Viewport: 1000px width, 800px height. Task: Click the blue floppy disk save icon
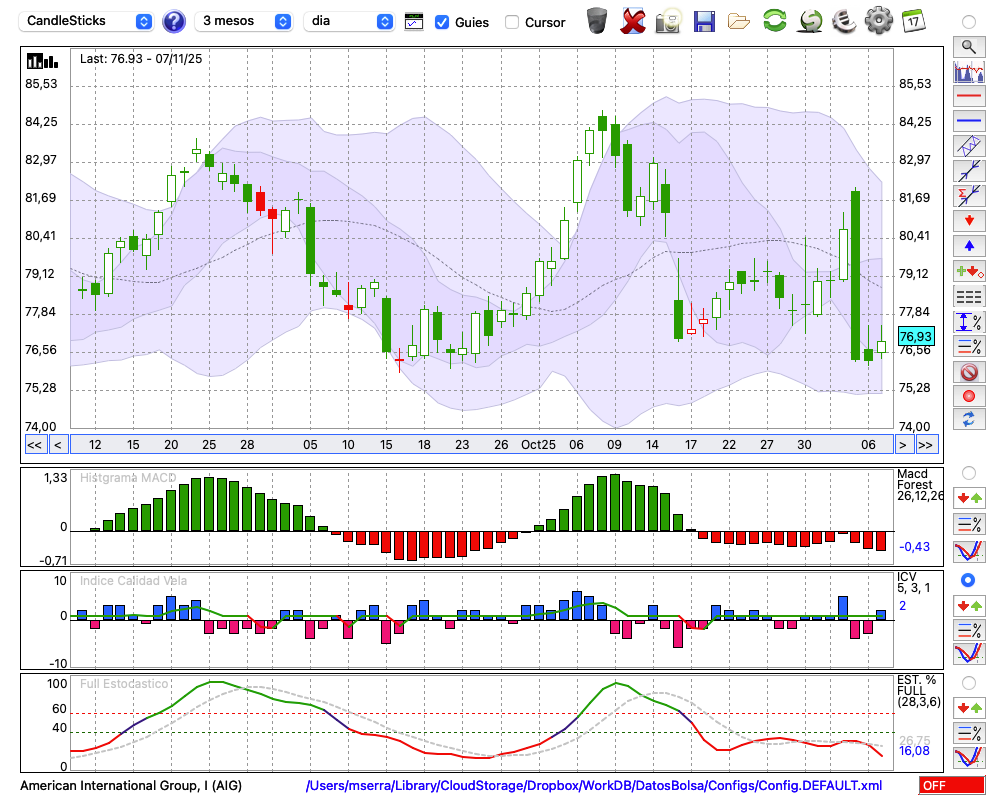(x=704, y=20)
